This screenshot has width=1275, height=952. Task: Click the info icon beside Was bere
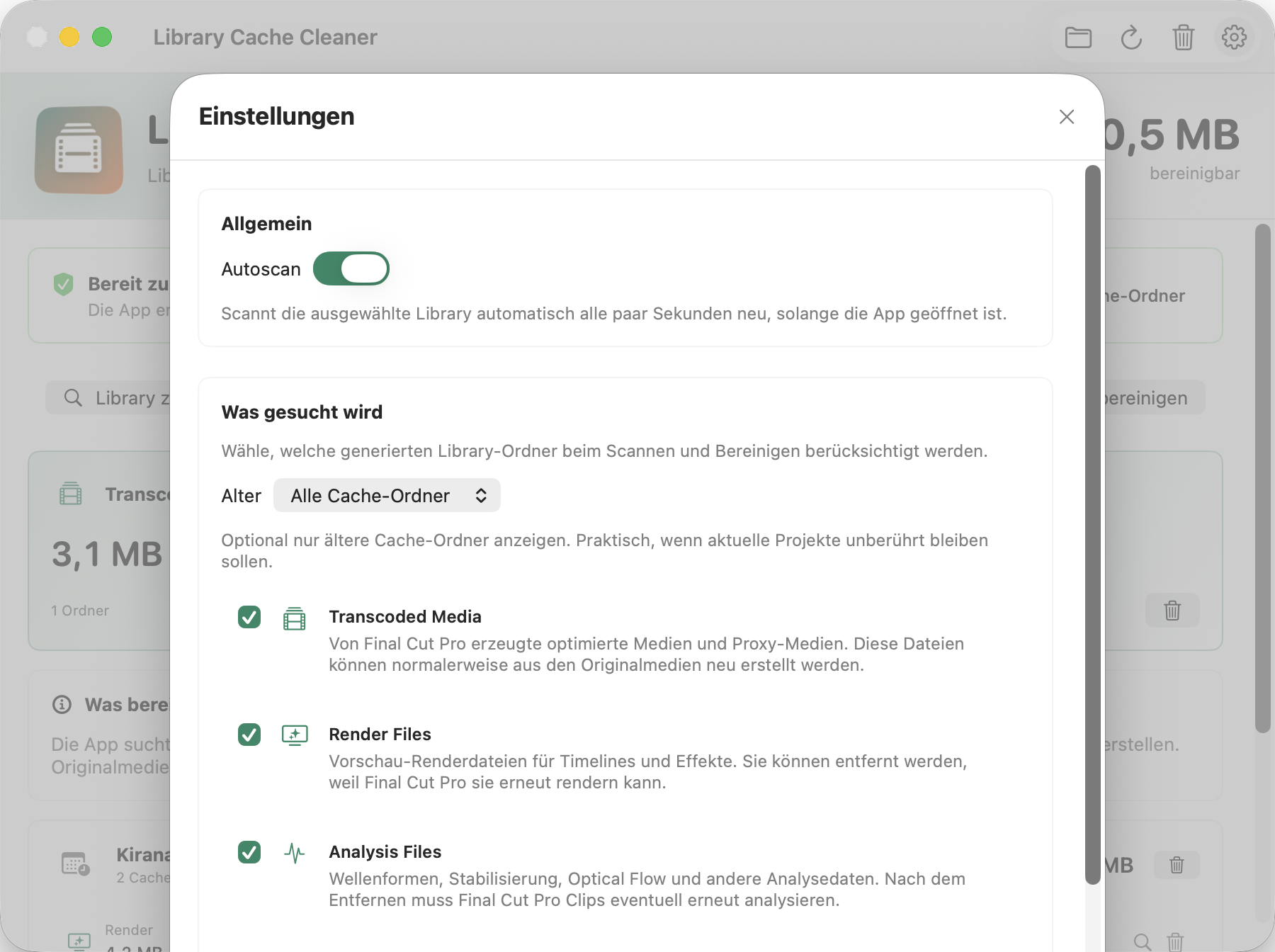pos(62,705)
